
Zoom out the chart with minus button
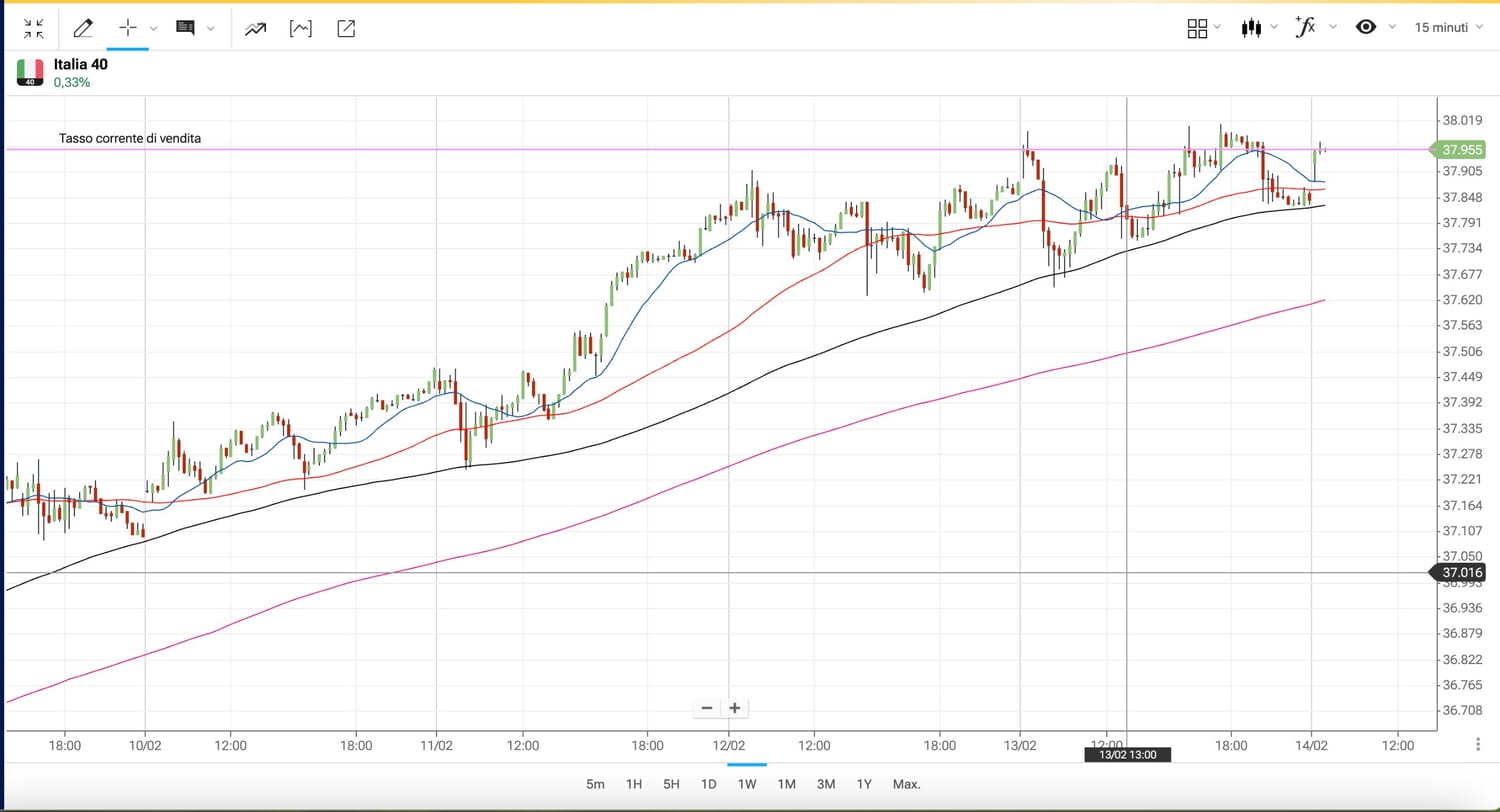[707, 708]
